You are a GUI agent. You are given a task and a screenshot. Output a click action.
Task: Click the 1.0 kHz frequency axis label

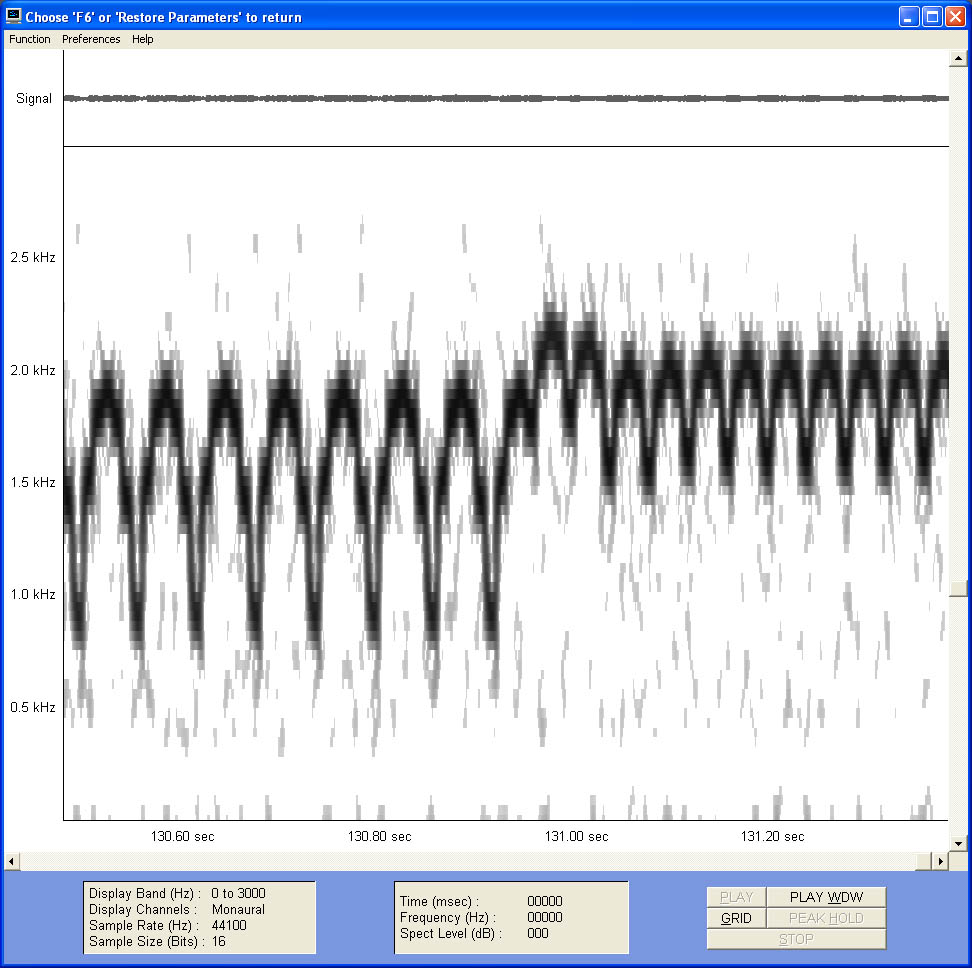tap(33, 594)
